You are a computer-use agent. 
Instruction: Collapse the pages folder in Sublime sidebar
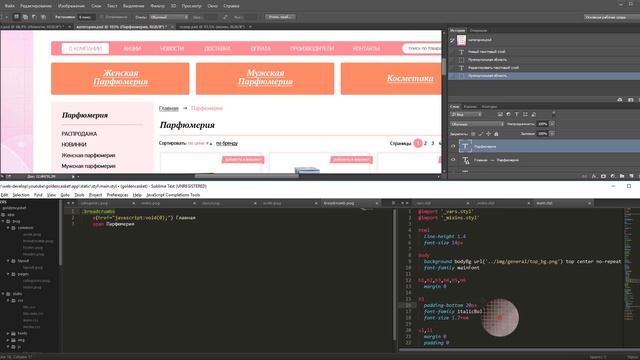pyautogui.click(x=8, y=274)
